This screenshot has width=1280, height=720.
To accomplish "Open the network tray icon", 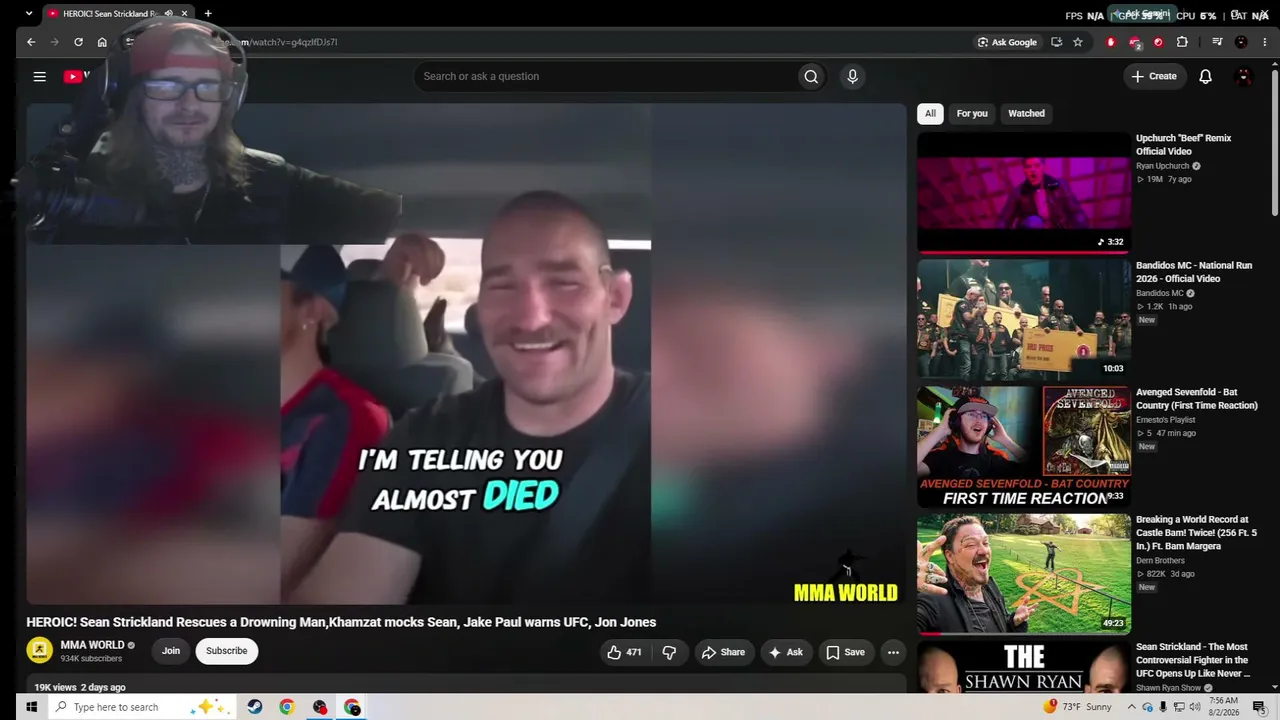I will [1179, 707].
